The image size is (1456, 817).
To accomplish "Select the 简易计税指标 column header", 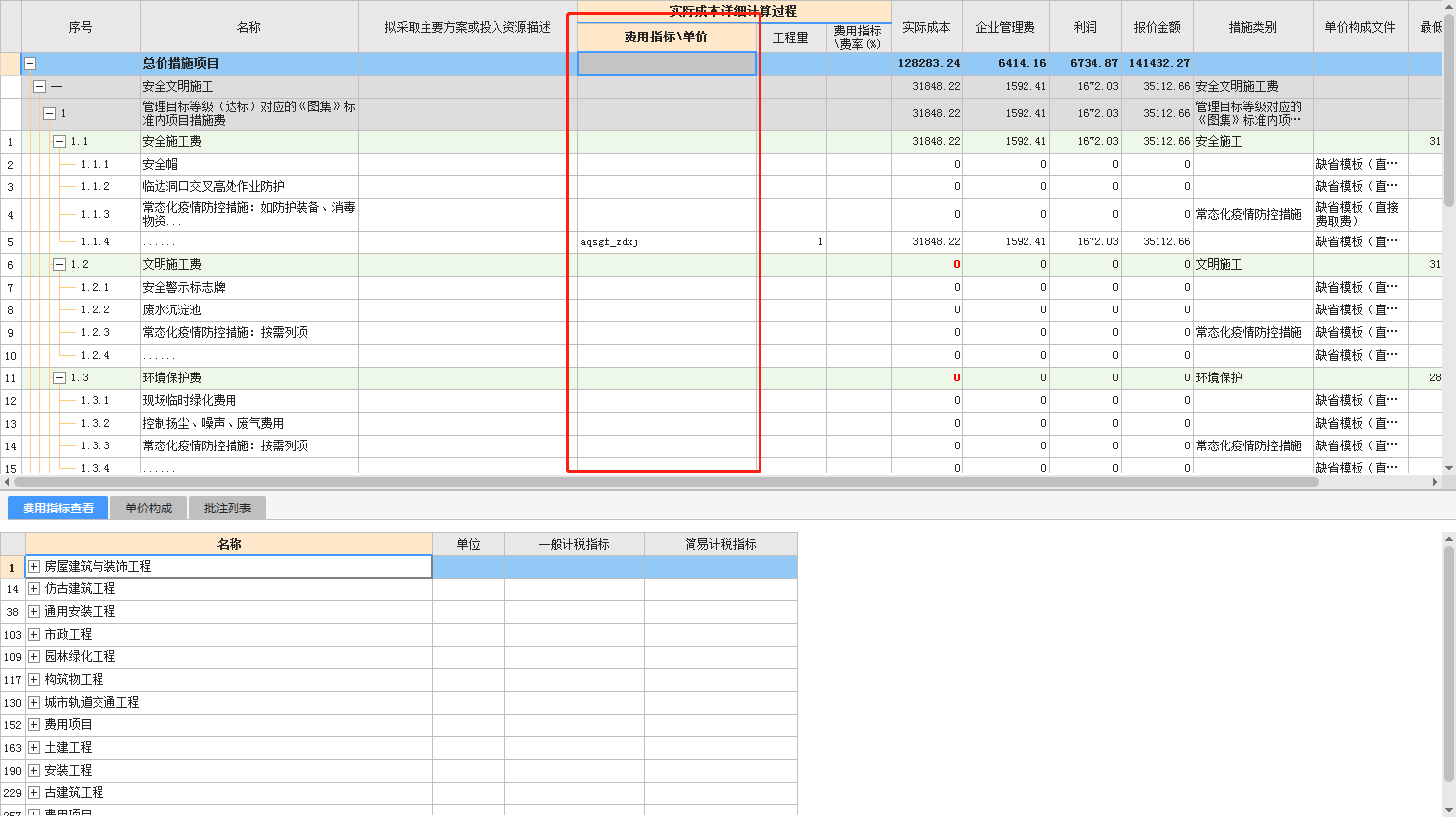I will click(721, 544).
